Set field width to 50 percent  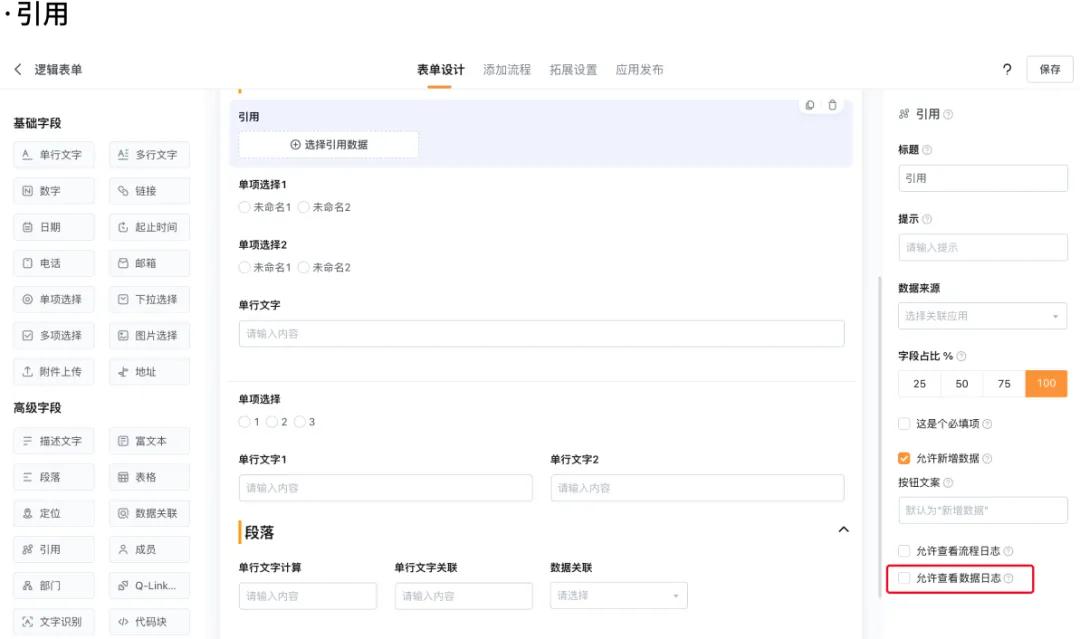point(961,384)
